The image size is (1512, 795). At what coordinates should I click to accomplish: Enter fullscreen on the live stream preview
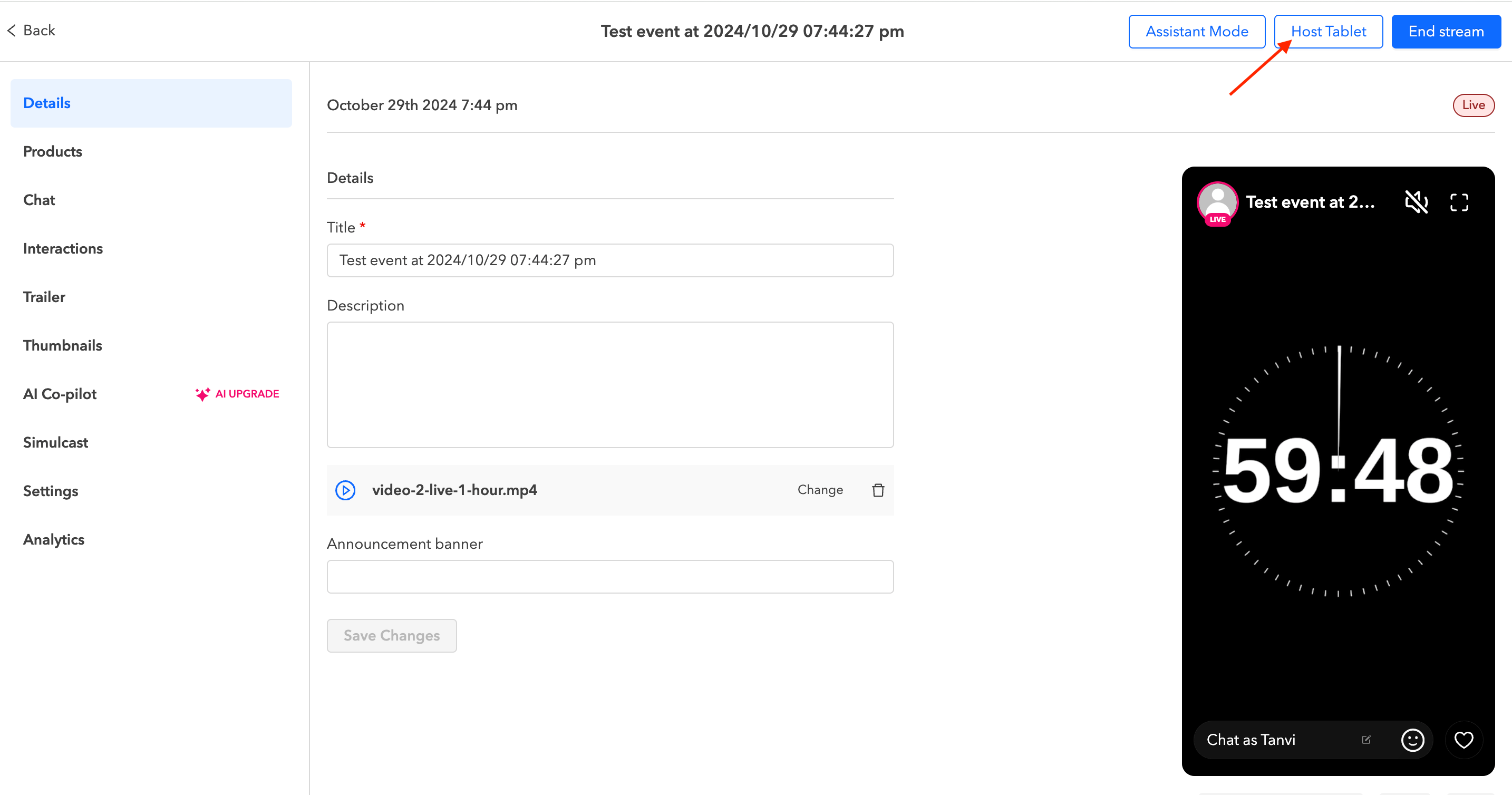[x=1460, y=202]
